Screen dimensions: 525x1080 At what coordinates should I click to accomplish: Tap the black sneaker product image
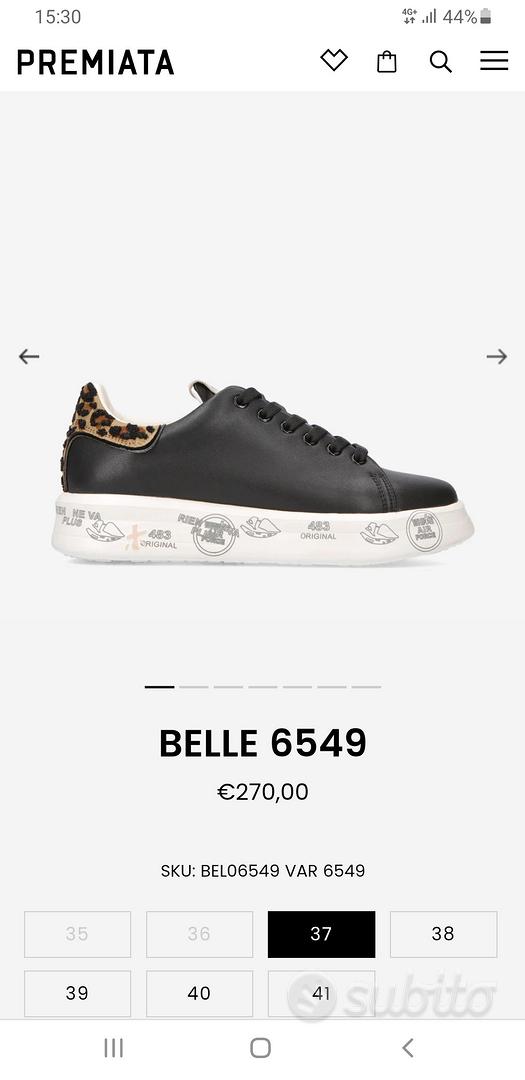point(262,472)
